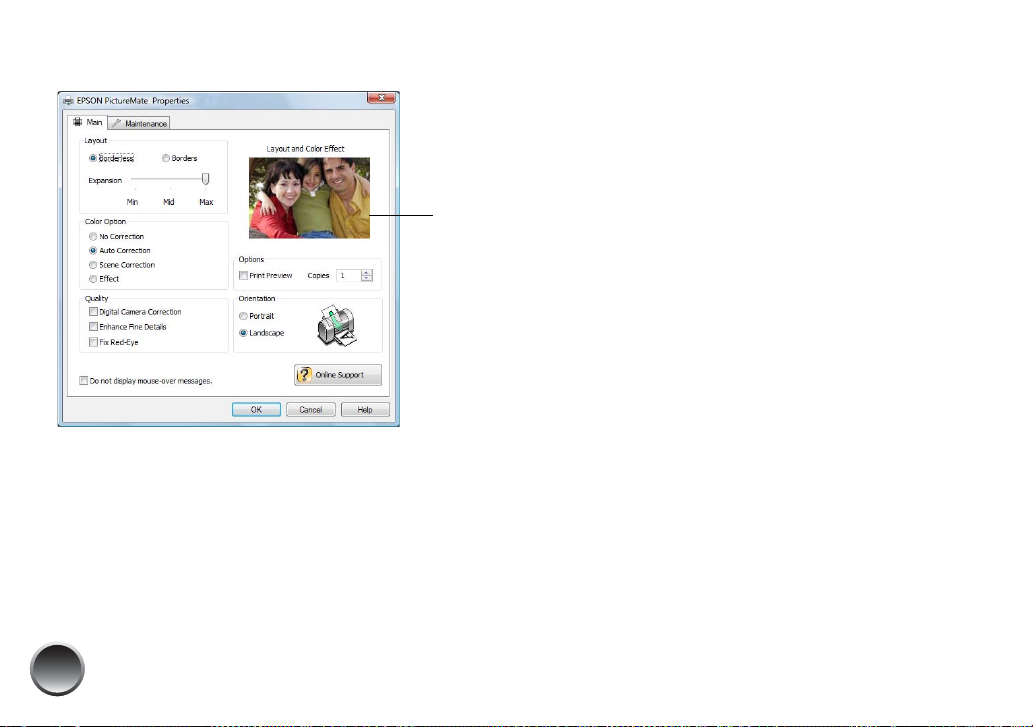
Task: Click the printer icon in title bar
Action: pos(68,101)
